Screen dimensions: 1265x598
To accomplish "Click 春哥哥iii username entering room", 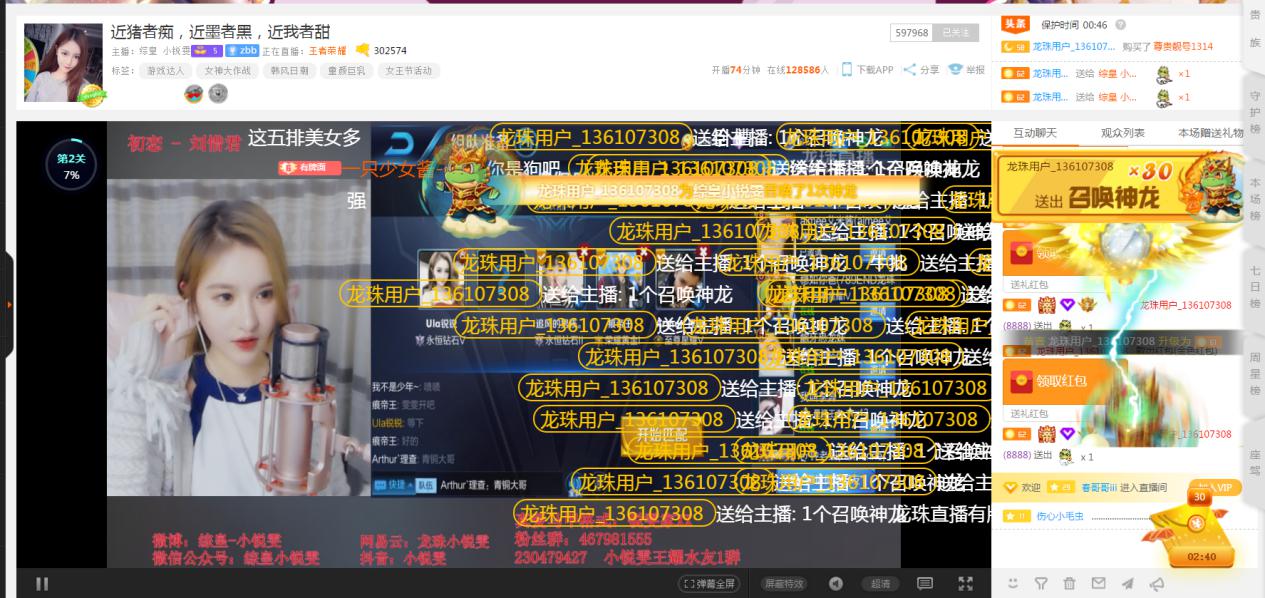I will coord(1099,487).
